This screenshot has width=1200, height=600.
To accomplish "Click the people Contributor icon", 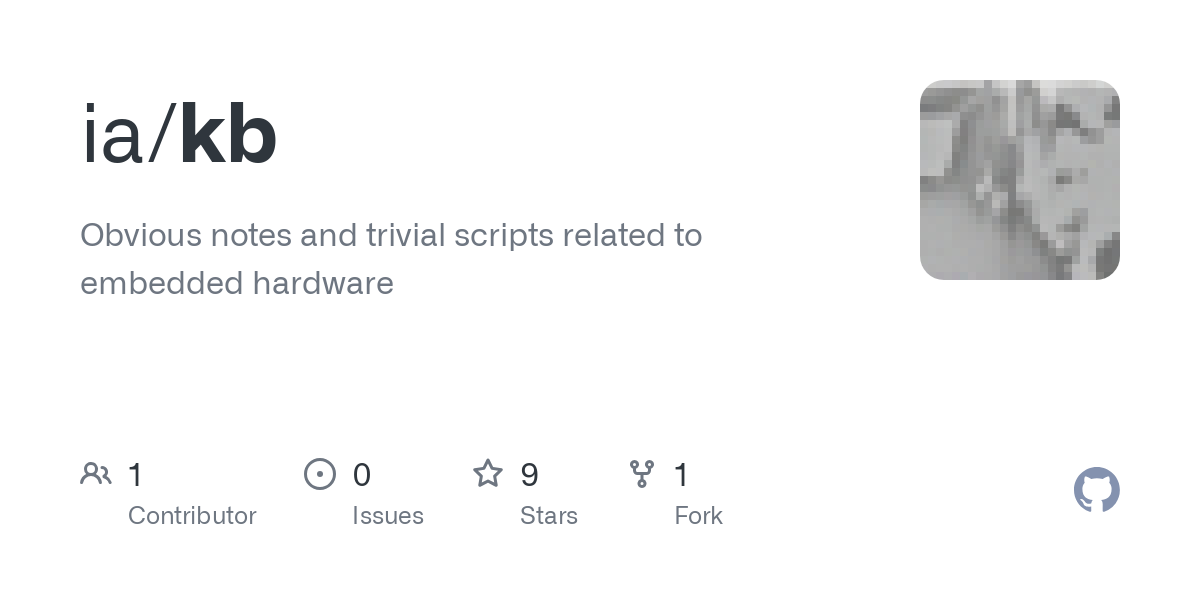I will pos(96,474).
